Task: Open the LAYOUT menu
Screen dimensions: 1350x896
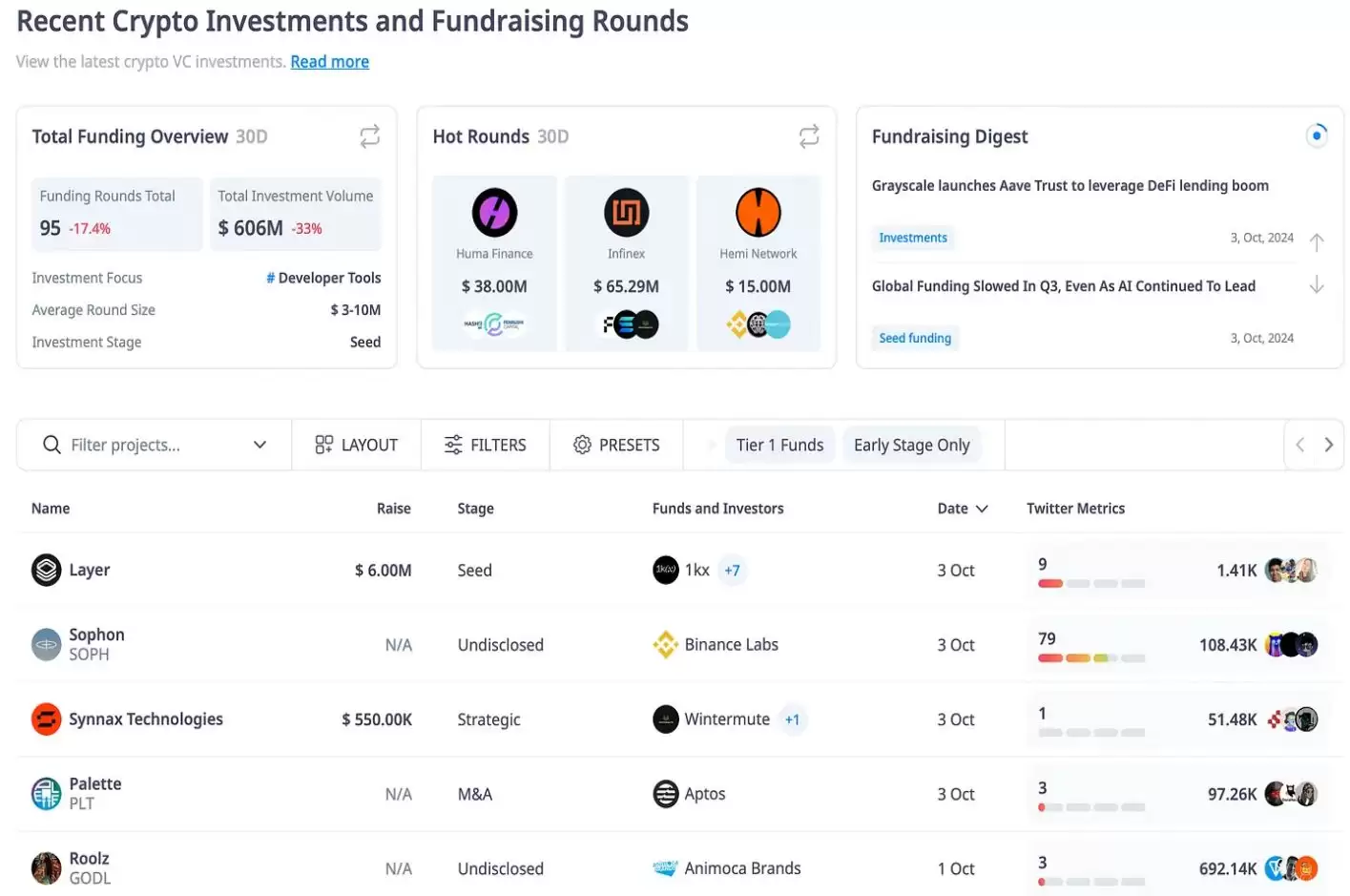Action: tap(356, 445)
